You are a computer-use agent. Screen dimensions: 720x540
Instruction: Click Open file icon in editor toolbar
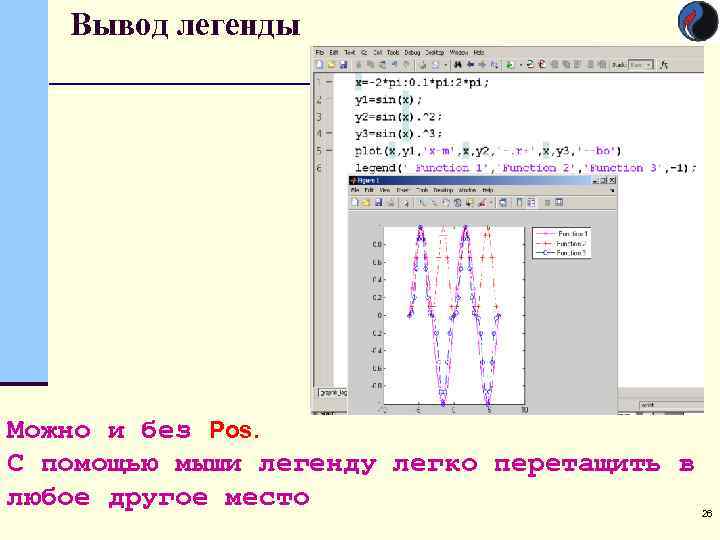[331, 65]
